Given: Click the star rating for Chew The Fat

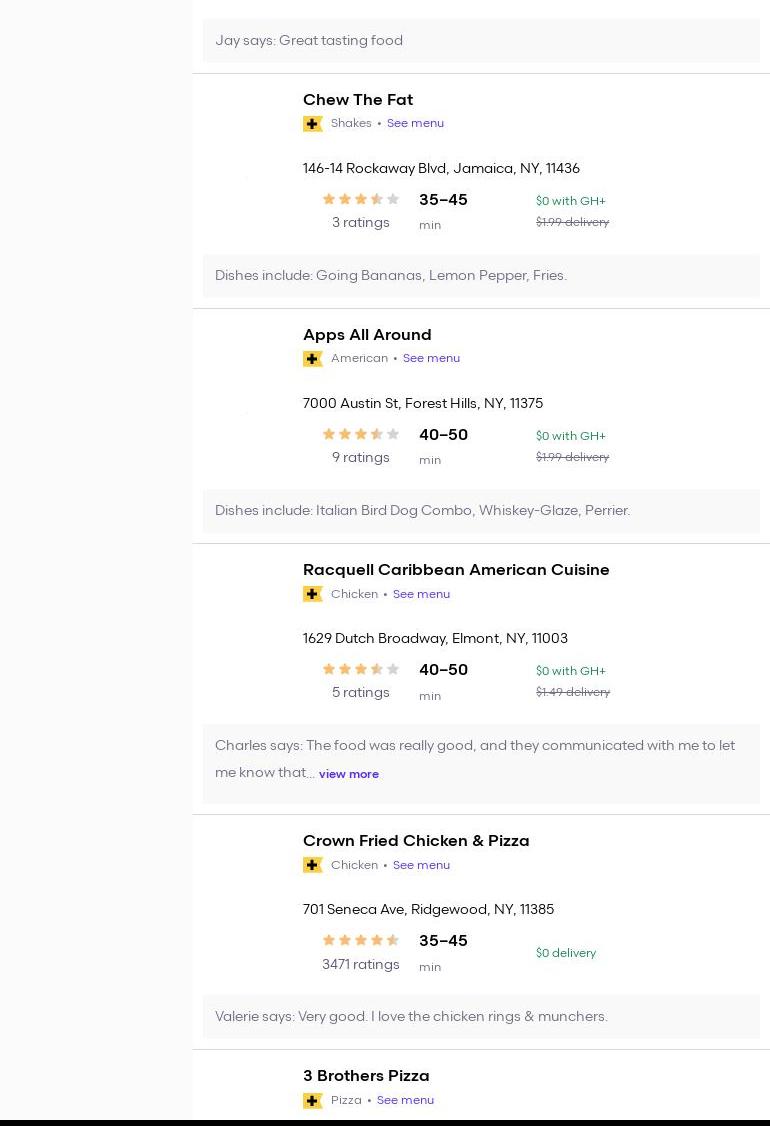Looking at the screenshot, I should pos(361,200).
